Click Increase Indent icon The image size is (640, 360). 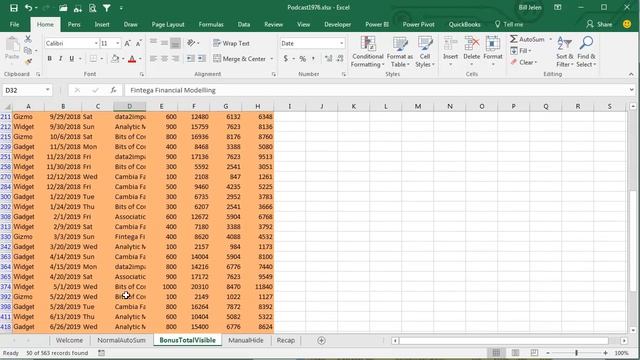202,59
